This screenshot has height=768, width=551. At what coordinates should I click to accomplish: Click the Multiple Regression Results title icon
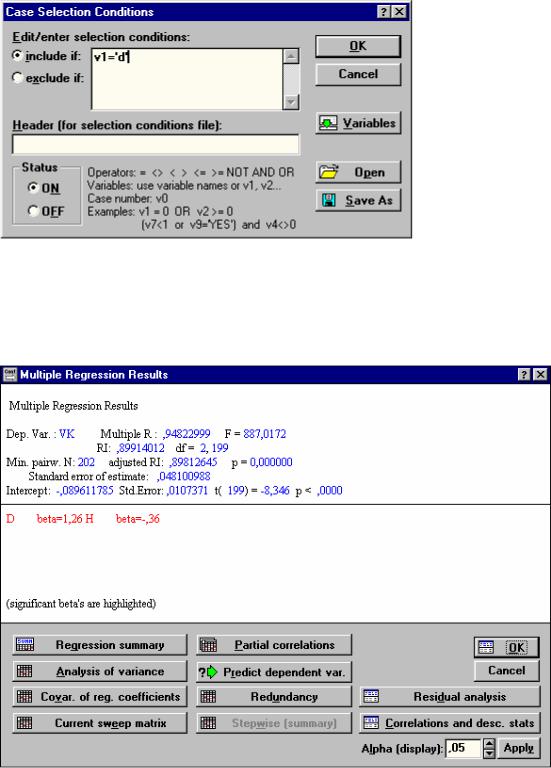click(x=9, y=375)
